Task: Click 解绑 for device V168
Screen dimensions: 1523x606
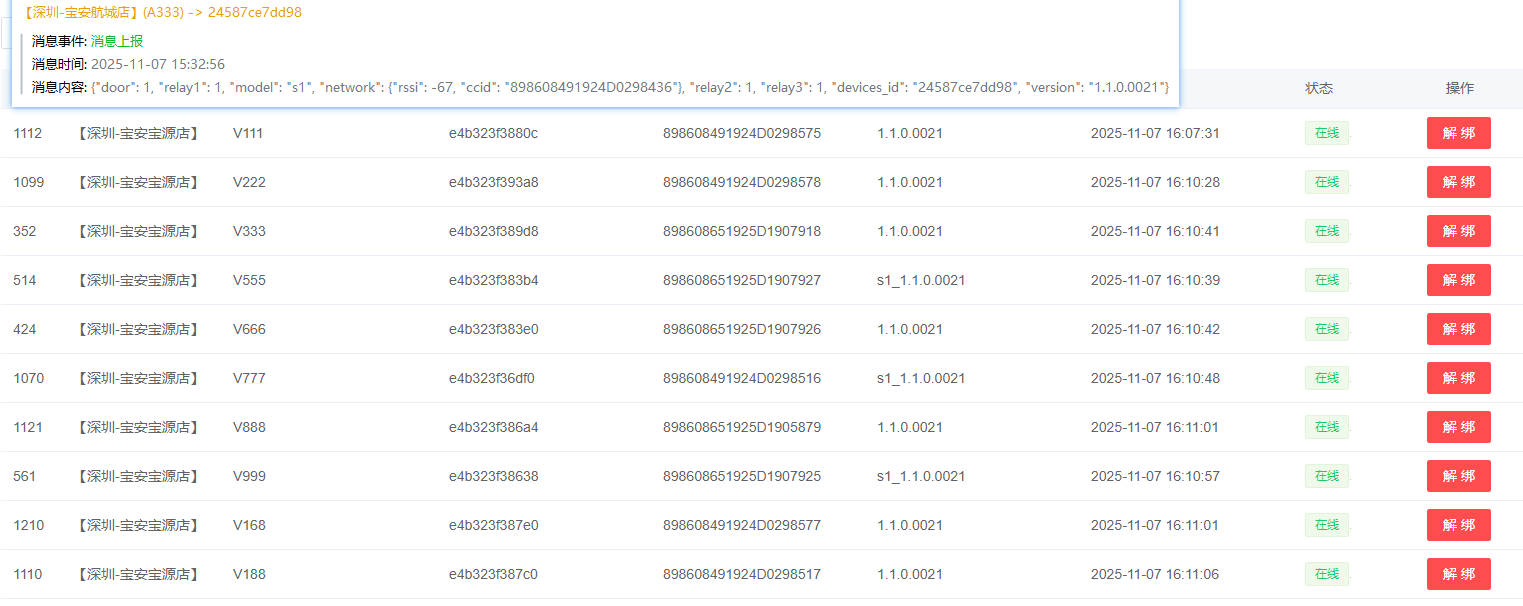Action: coord(1458,525)
